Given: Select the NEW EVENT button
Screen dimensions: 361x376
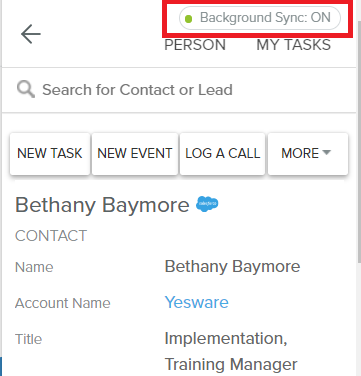Looking at the screenshot, I should 135,153.
